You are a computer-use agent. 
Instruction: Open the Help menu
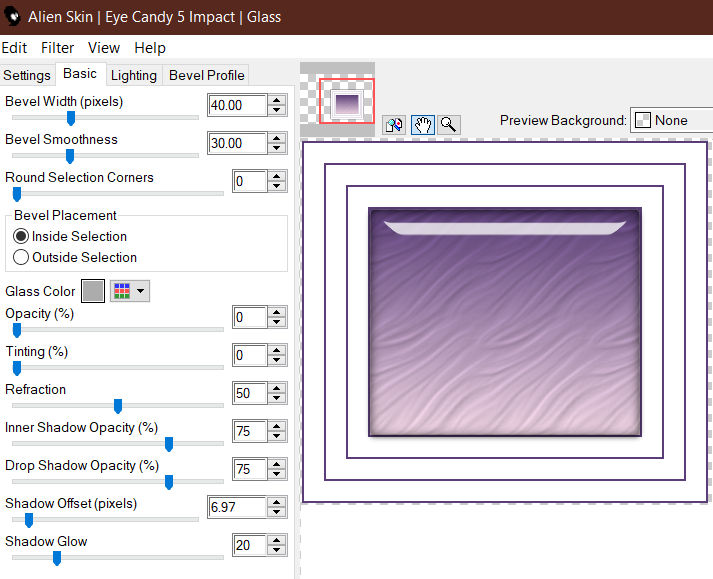tap(150, 48)
